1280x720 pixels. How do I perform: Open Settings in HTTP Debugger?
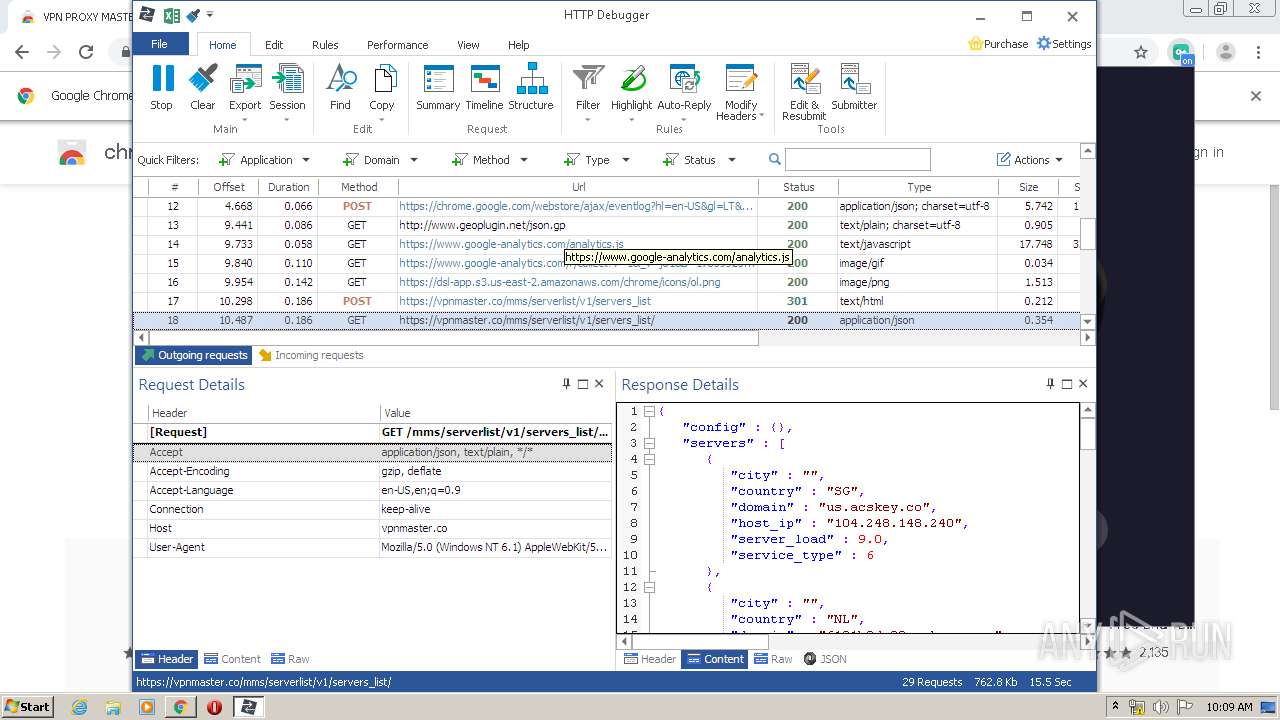point(1064,44)
